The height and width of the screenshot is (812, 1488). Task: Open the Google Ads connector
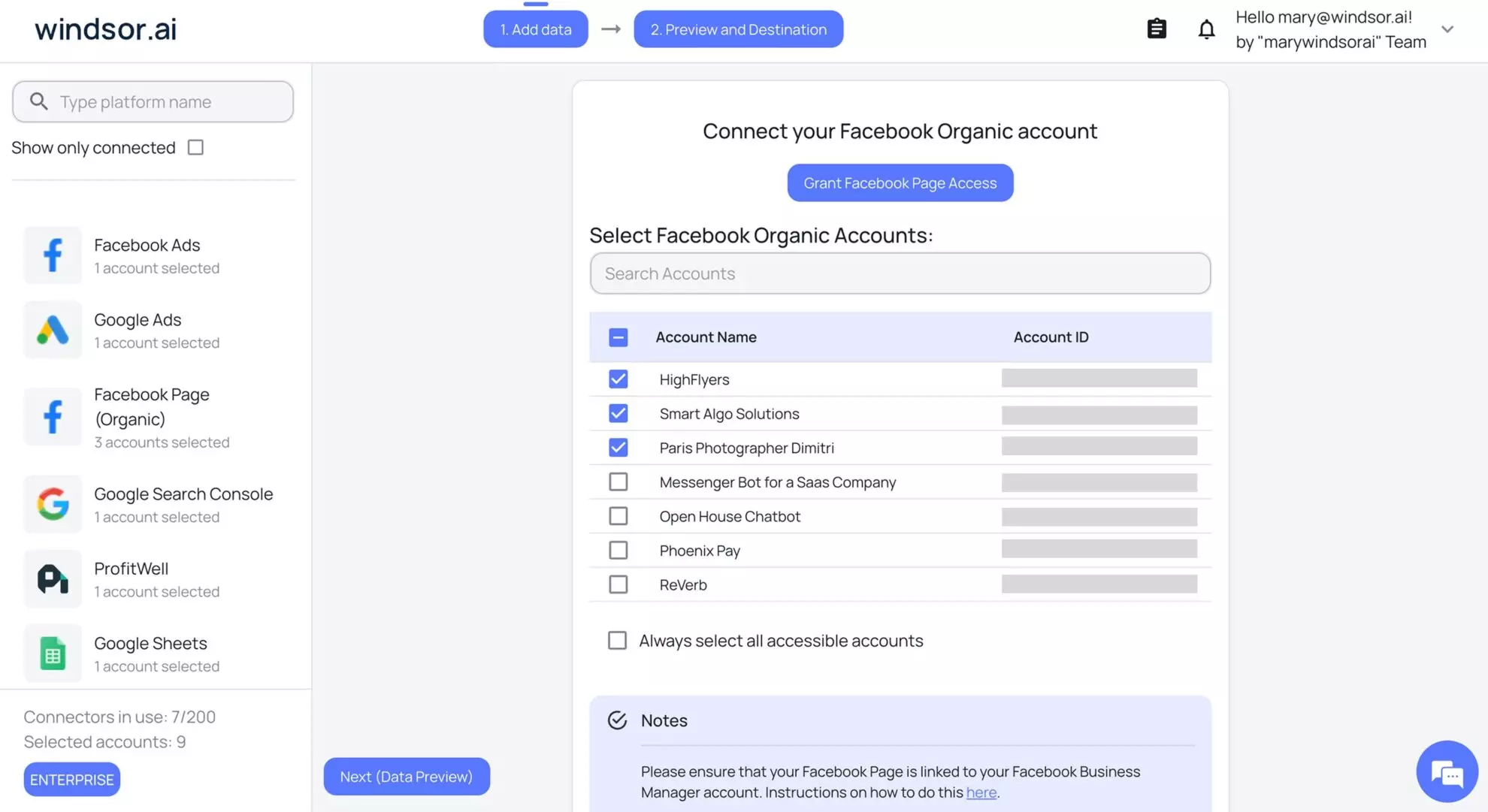pyautogui.click(x=53, y=330)
